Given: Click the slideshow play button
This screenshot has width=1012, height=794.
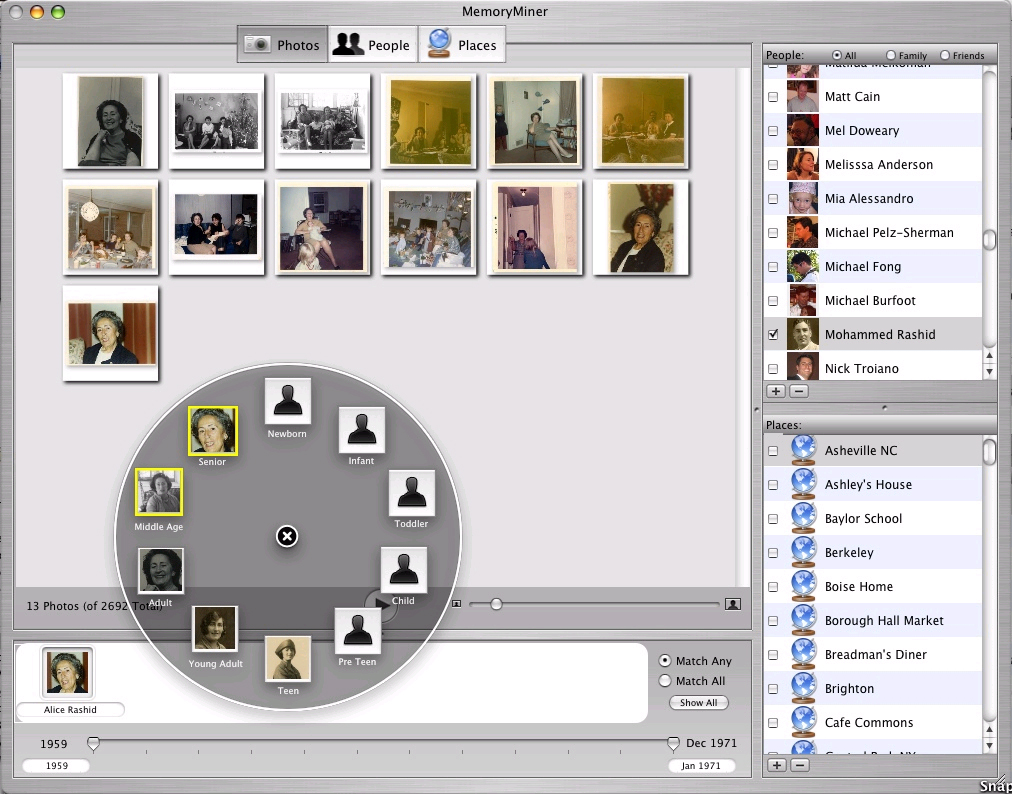Looking at the screenshot, I should pyautogui.click(x=381, y=605).
